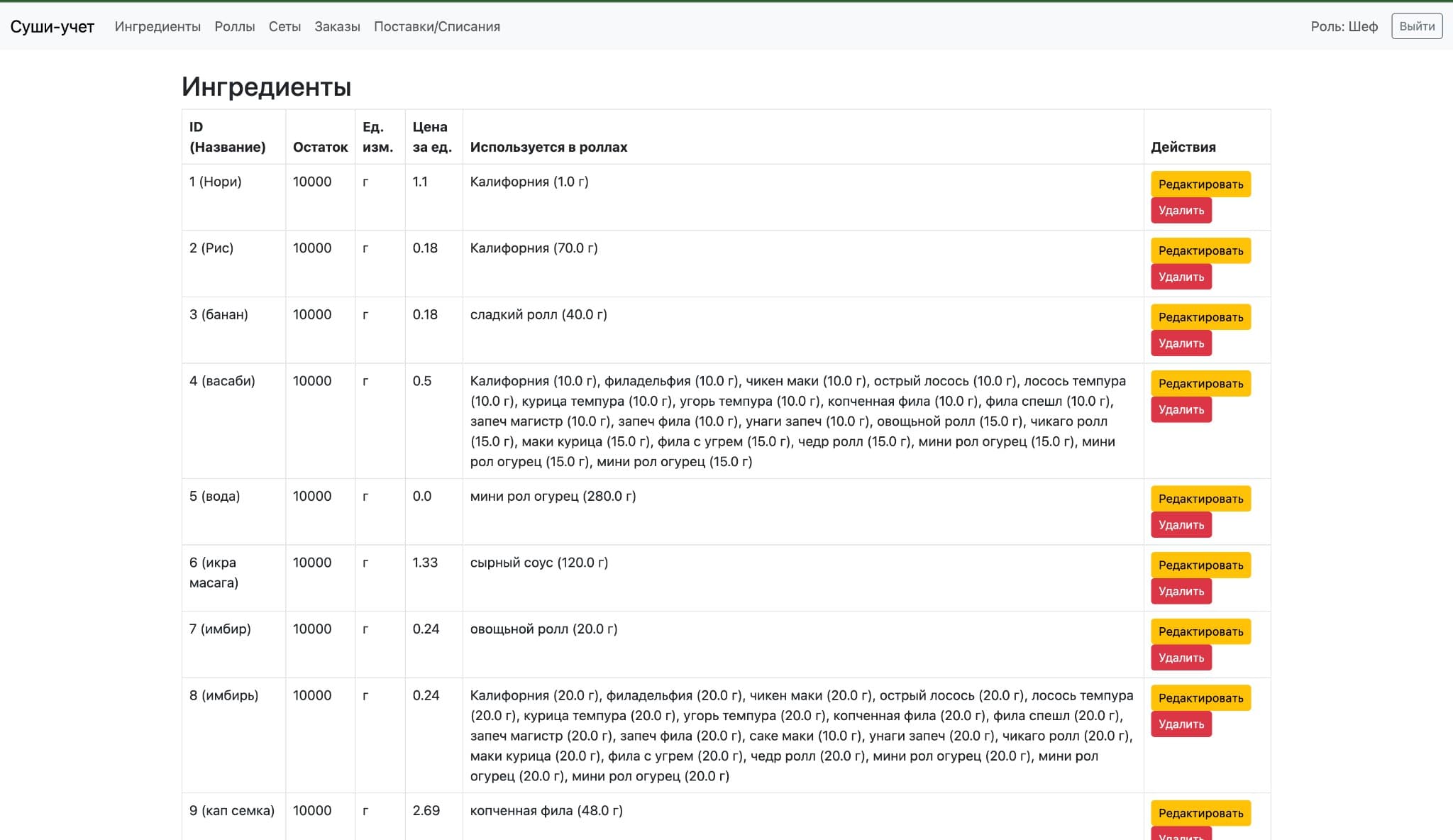1453x840 pixels.
Task: Edit the имбирь ingredient row
Action: pyautogui.click(x=1201, y=697)
